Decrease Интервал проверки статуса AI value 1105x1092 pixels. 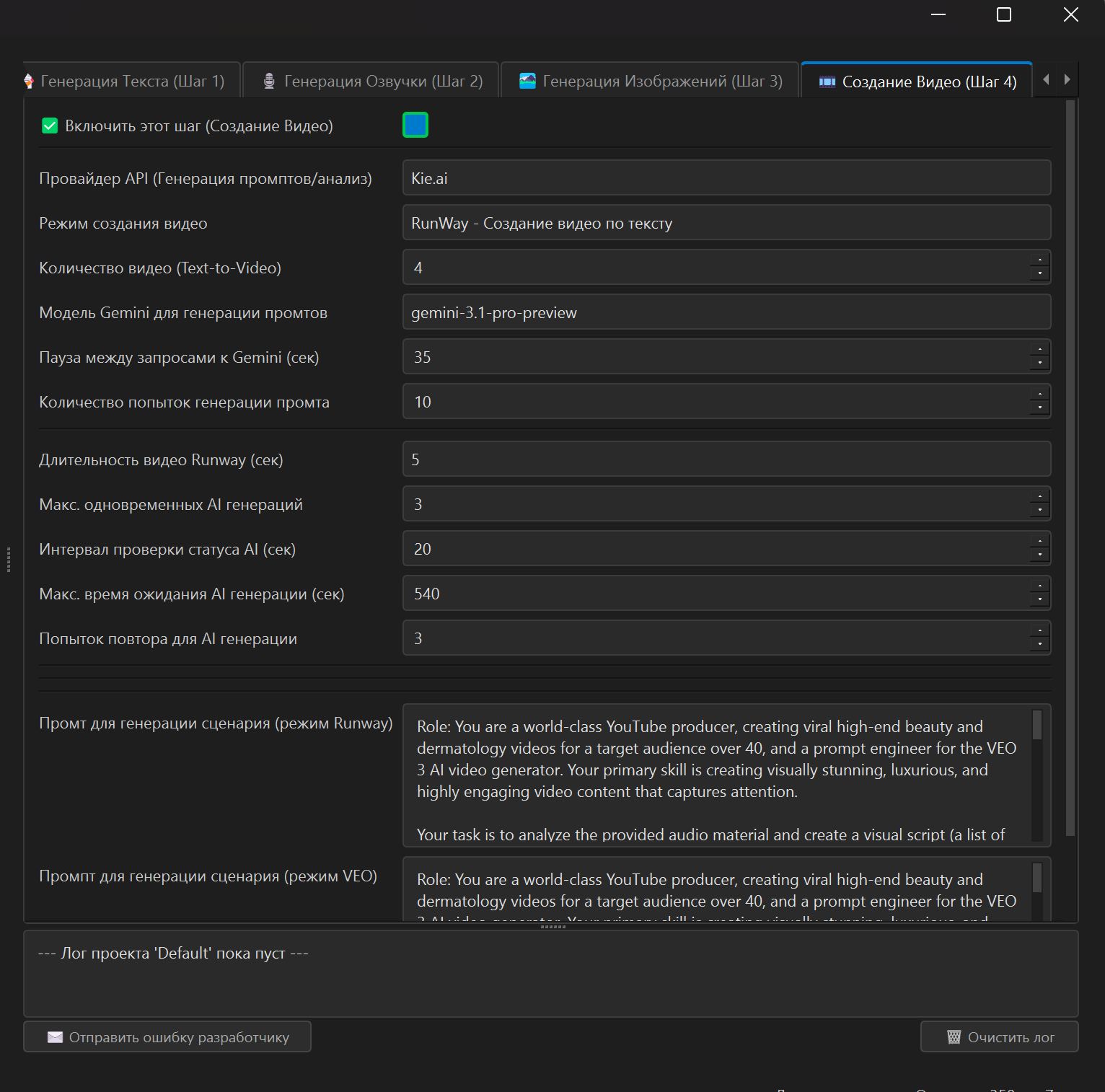(x=1039, y=556)
